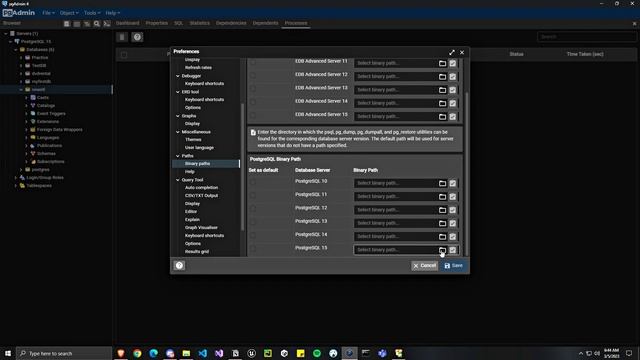Viewport: 640px width, 360px height.
Task: Select Auto completion under Query Tool
Action: point(201,188)
